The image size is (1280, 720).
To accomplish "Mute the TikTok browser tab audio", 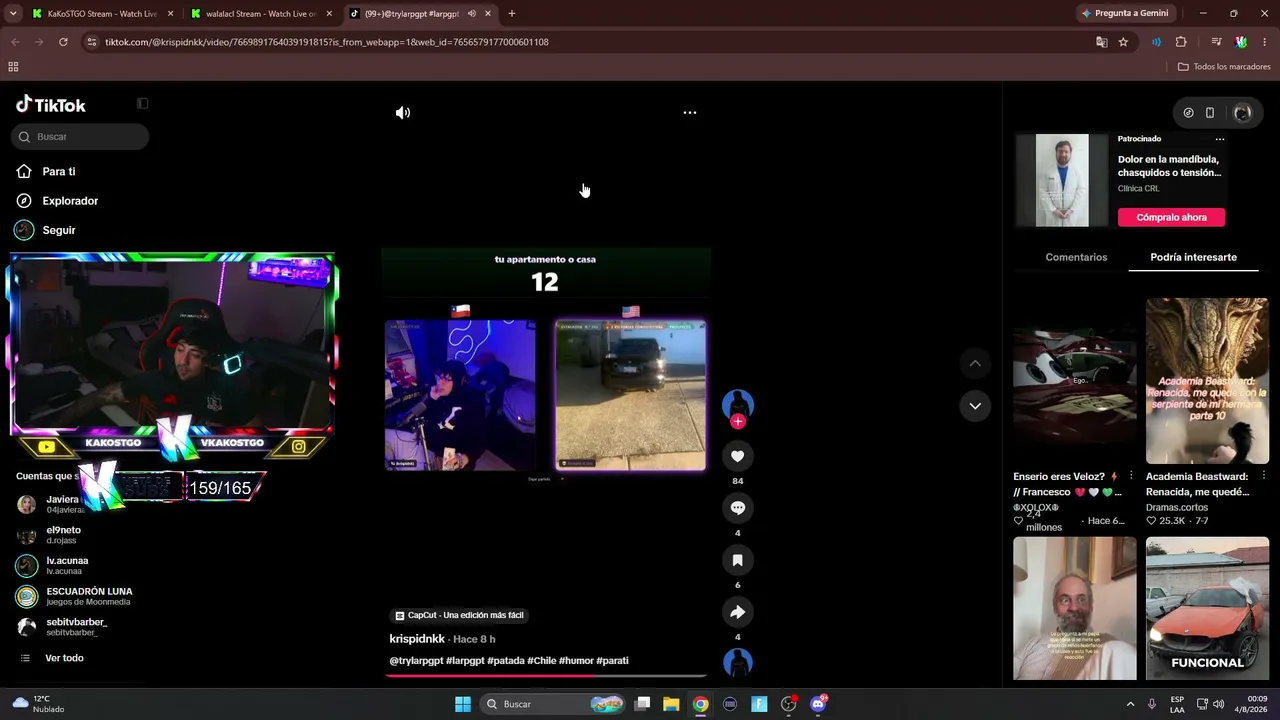I will coord(471,14).
